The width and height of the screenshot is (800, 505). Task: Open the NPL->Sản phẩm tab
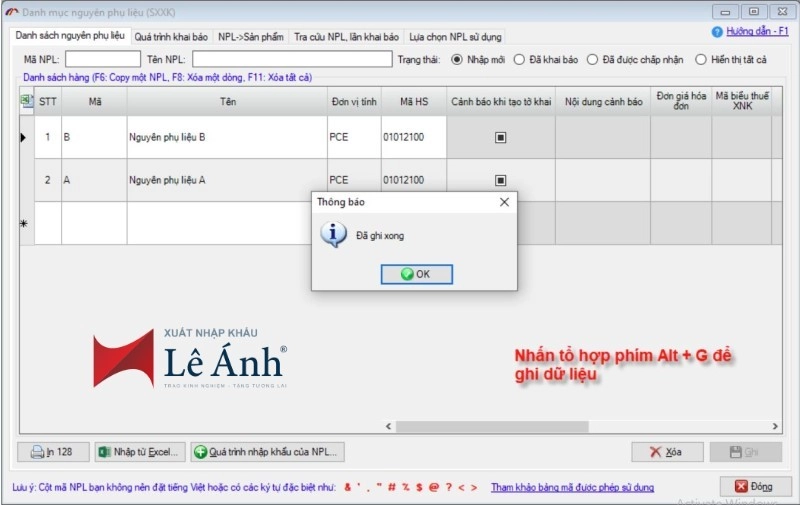[250, 37]
